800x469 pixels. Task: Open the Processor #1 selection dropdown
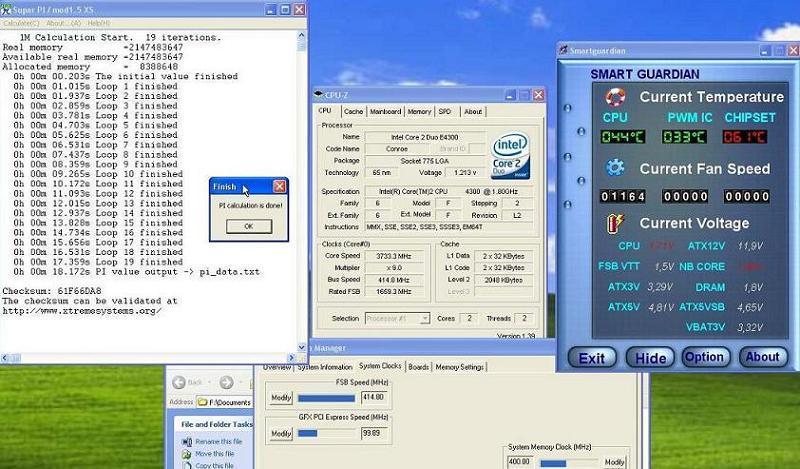(x=424, y=318)
